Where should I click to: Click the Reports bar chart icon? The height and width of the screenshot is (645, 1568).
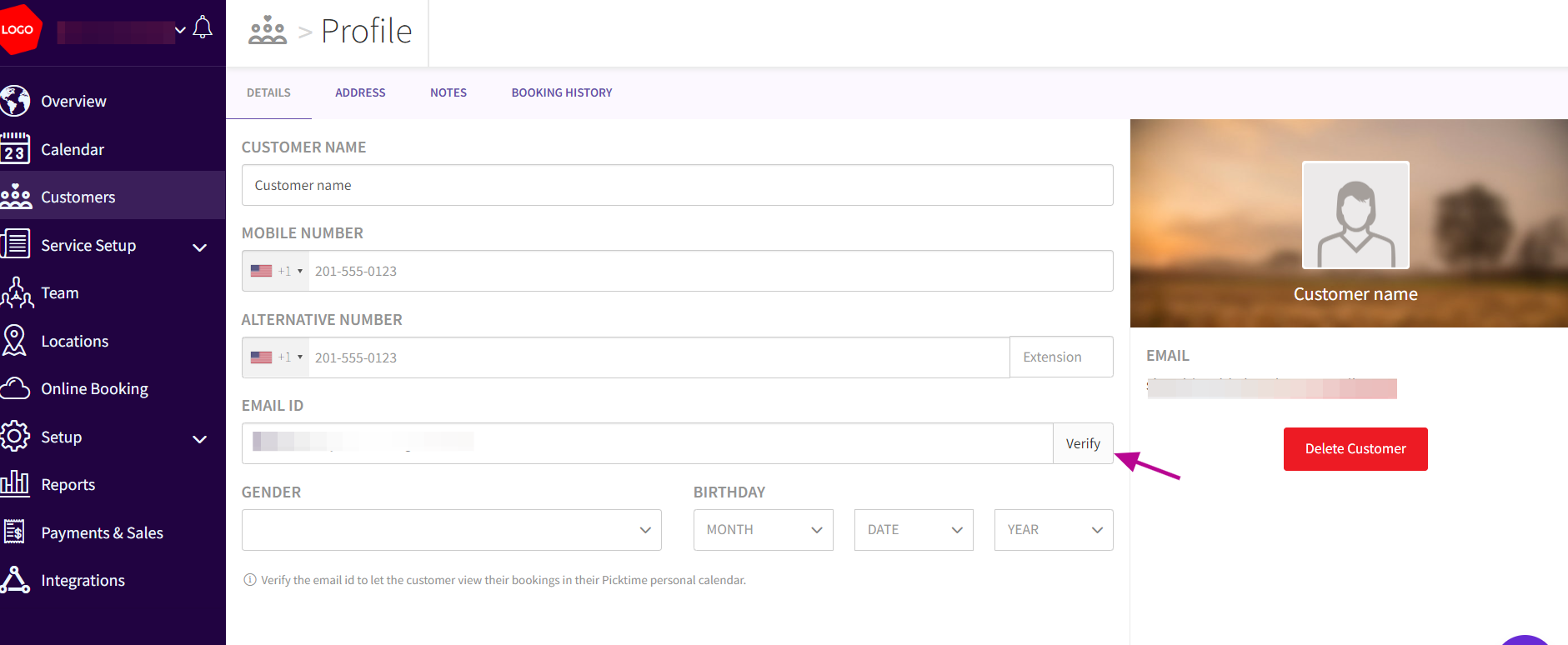pyautogui.click(x=15, y=484)
